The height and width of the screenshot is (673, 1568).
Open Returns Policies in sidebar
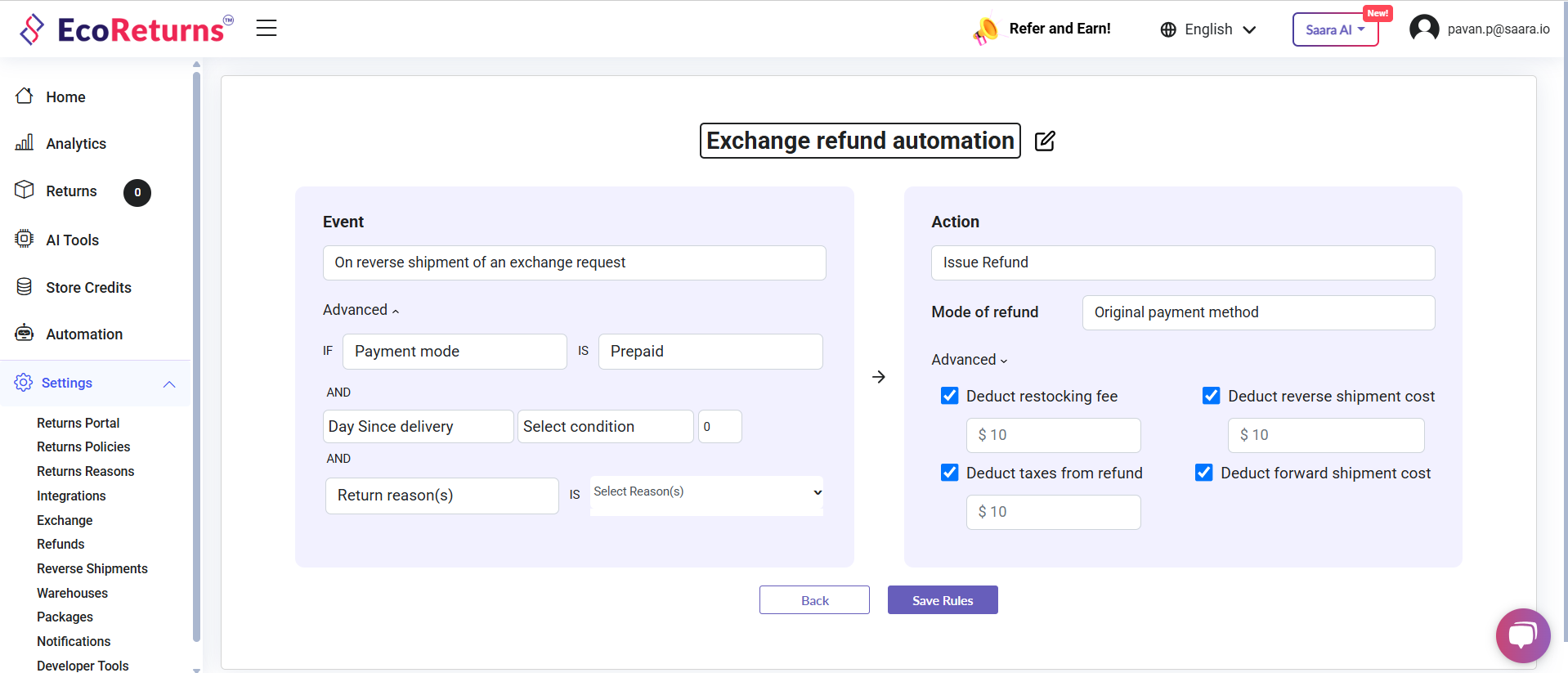tap(83, 446)
